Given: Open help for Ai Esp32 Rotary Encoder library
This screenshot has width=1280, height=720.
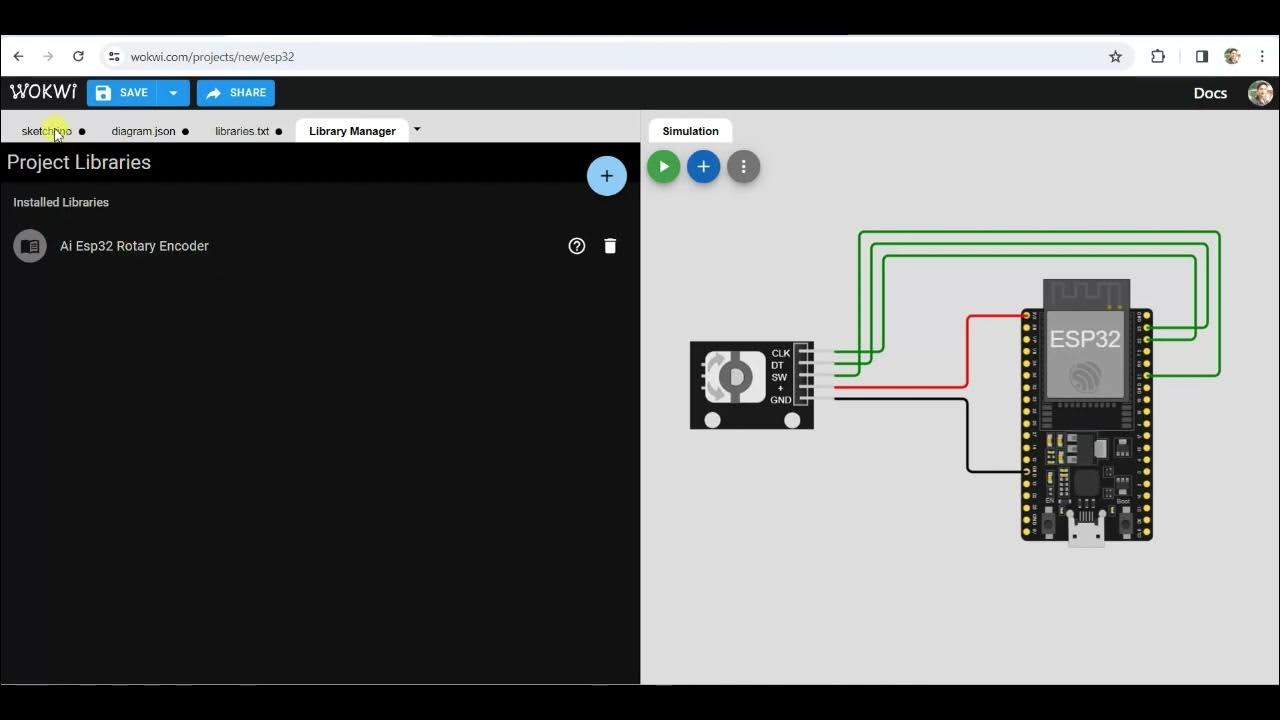Looking at the screenshot, I should click(577, 246).
